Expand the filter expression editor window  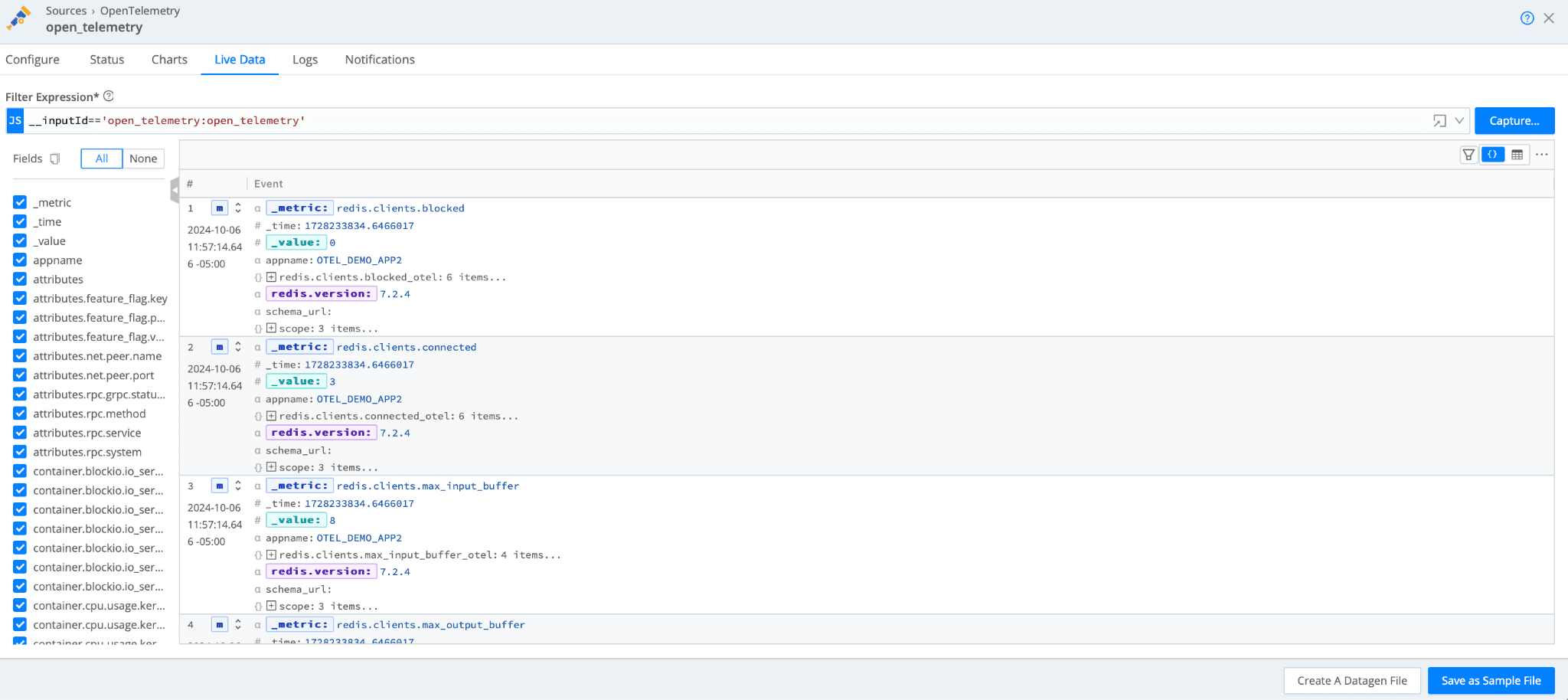pos(1439,121)
